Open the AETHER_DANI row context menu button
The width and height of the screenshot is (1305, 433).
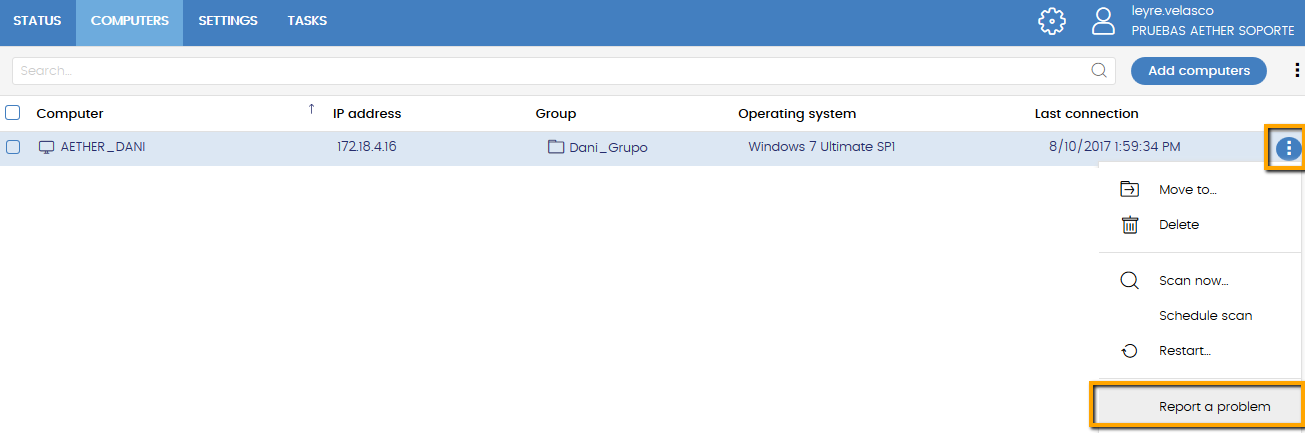(x=1289, y=149)
